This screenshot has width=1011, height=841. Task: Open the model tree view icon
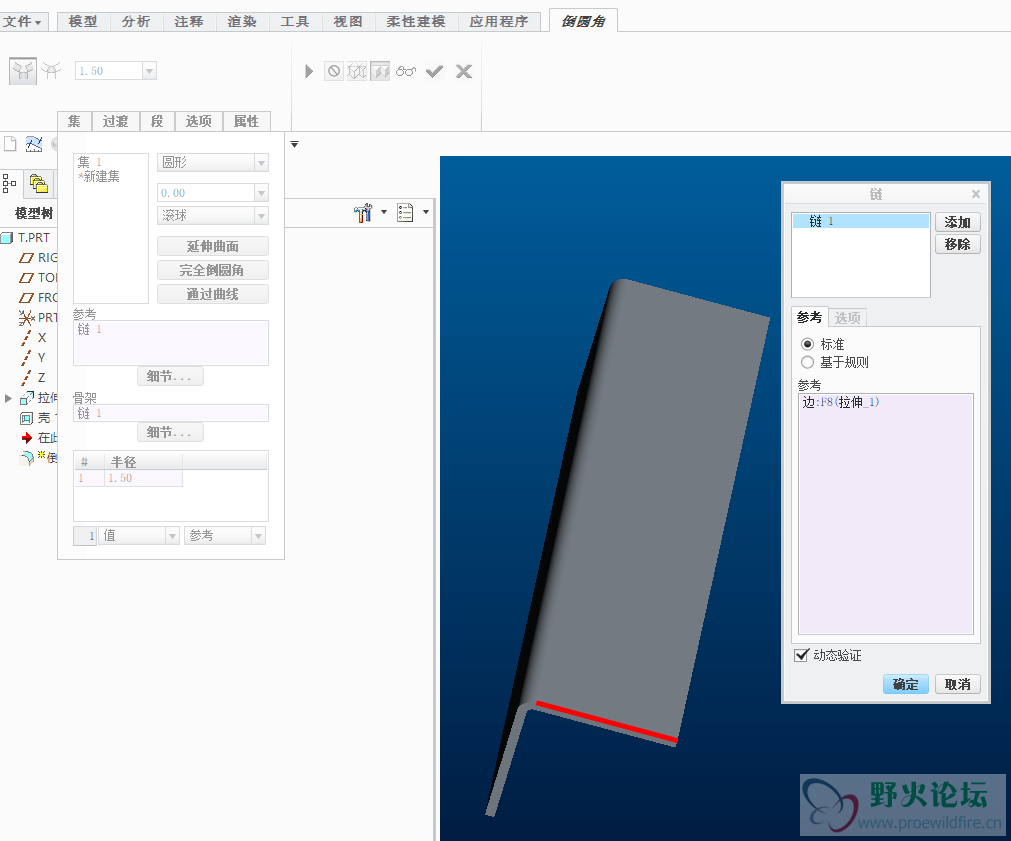coord(10,183)
